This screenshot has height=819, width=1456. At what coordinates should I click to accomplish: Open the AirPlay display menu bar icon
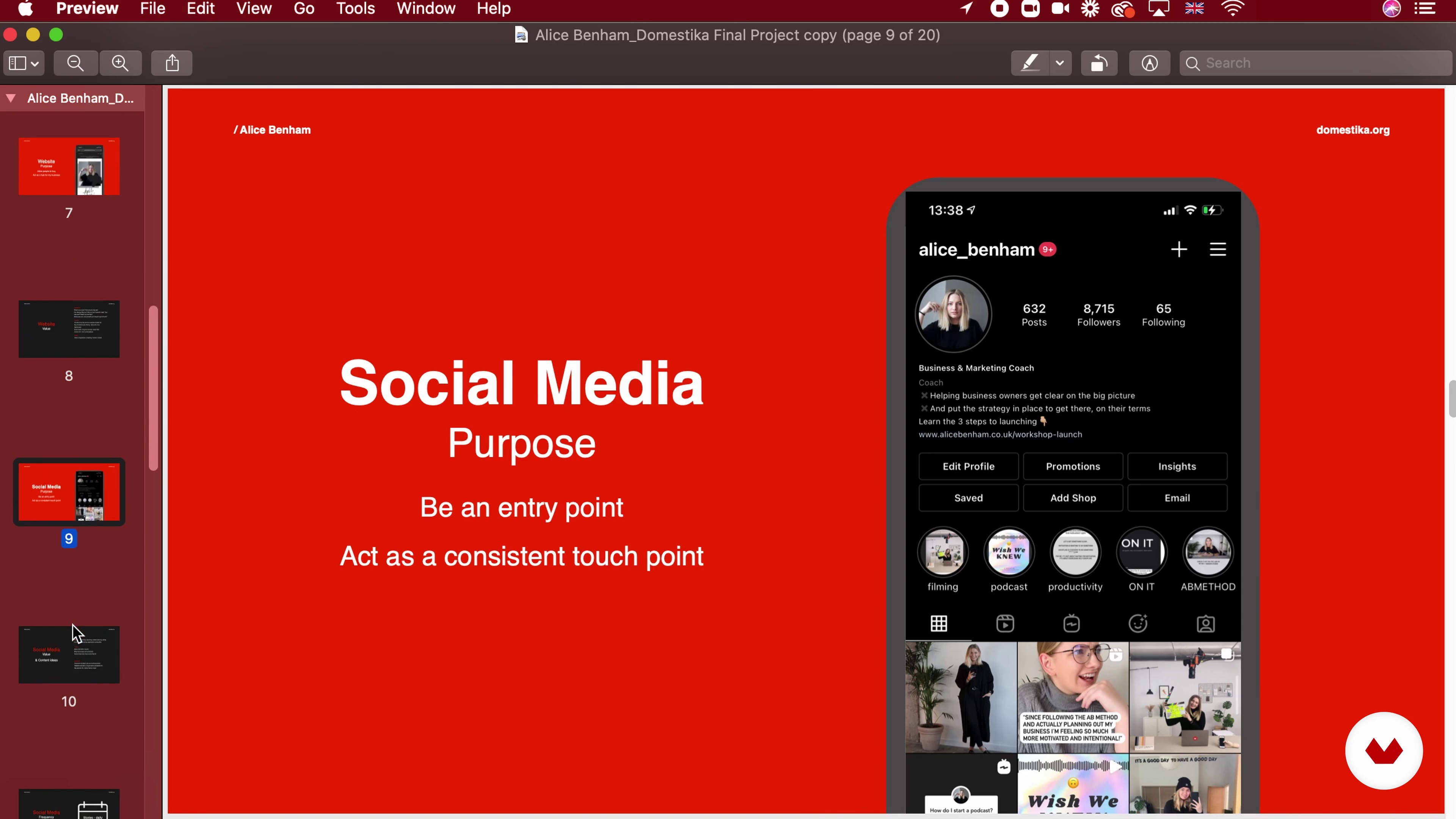[1158, 8]
